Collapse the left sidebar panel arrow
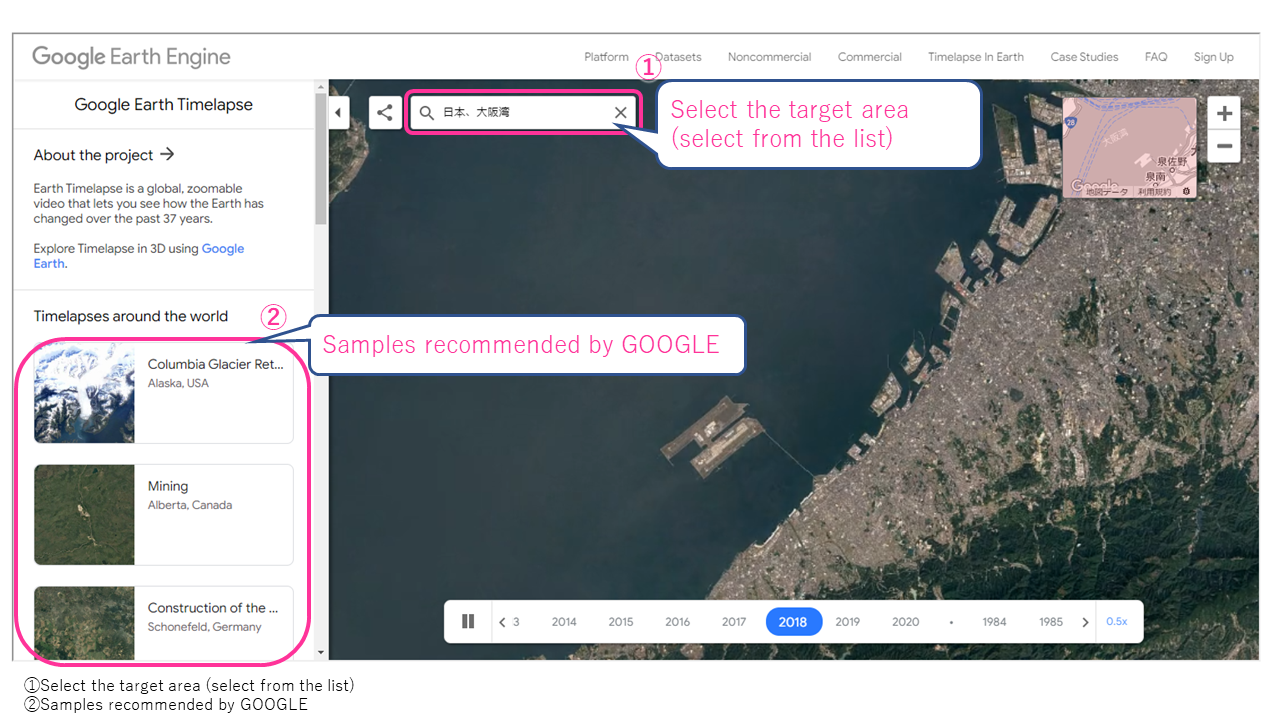Viewport: 1280px width, 720px height. (338, 112)
